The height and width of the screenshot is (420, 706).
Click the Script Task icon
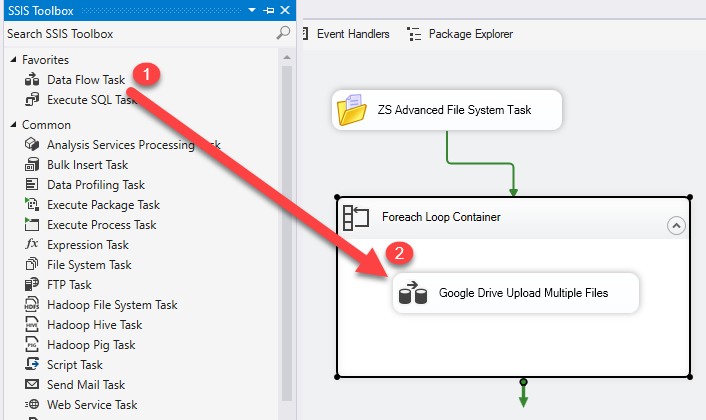click(x=31, y=365)
